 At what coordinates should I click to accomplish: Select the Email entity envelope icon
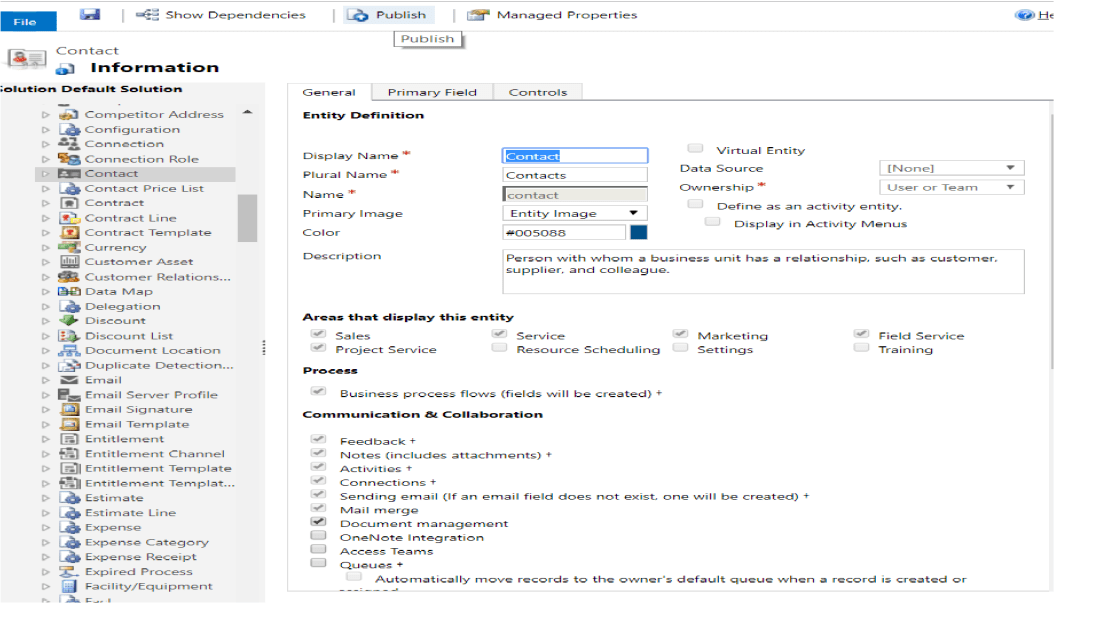pyautogui.click(x=69, y=380)
